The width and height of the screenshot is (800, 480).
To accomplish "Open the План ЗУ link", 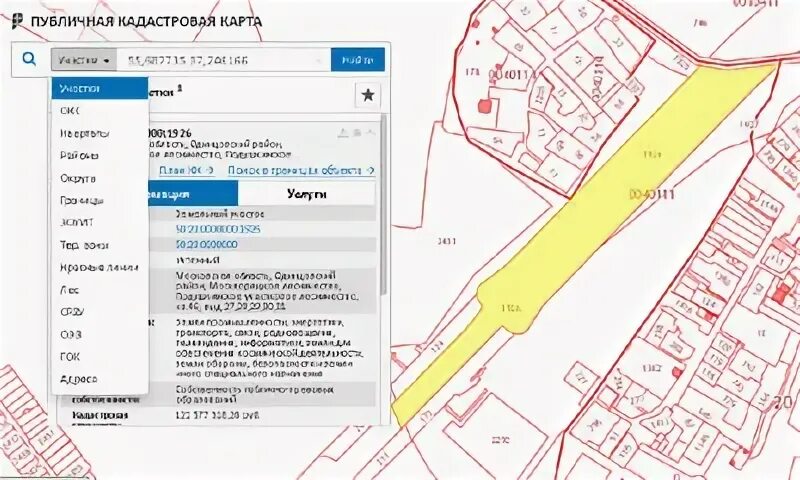I will [x=186, y=170].
